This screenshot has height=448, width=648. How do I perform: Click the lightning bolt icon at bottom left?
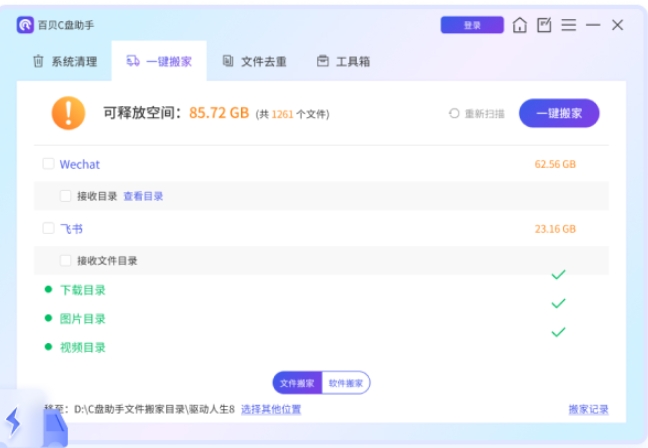coord(13,422)
